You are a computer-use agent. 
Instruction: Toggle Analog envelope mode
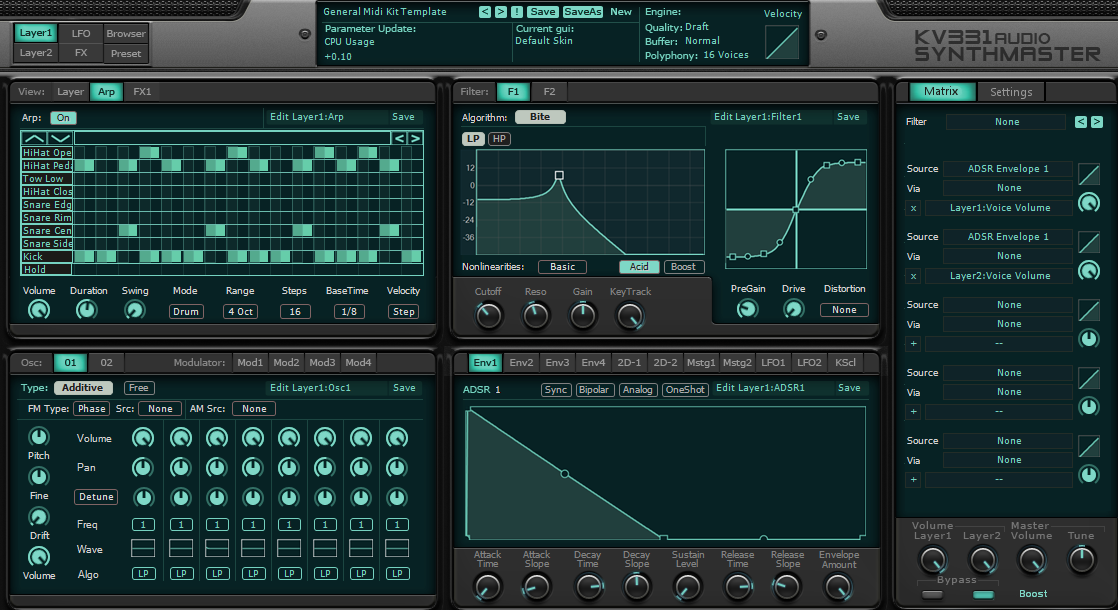point(637,390)
